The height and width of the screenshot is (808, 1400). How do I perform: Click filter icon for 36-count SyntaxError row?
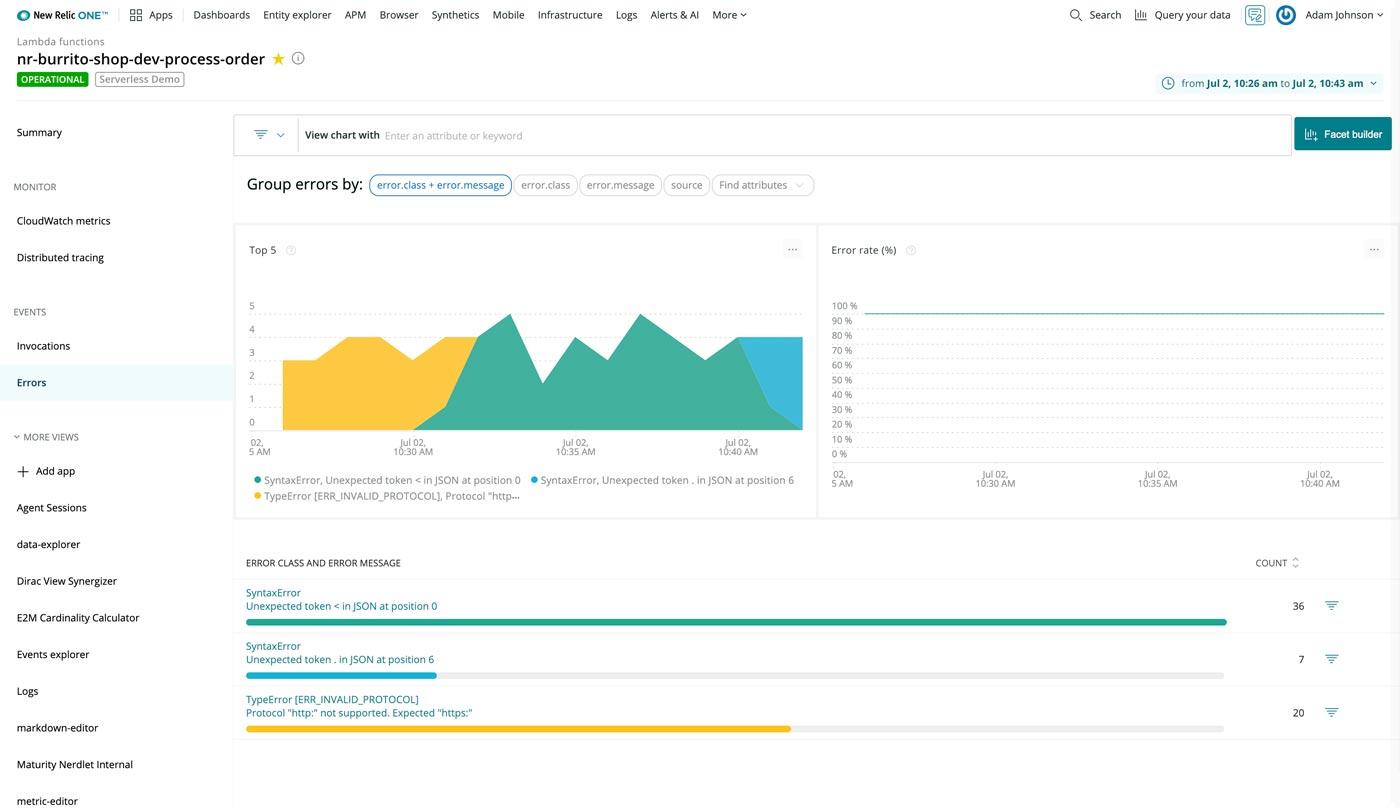[1331, 606]
